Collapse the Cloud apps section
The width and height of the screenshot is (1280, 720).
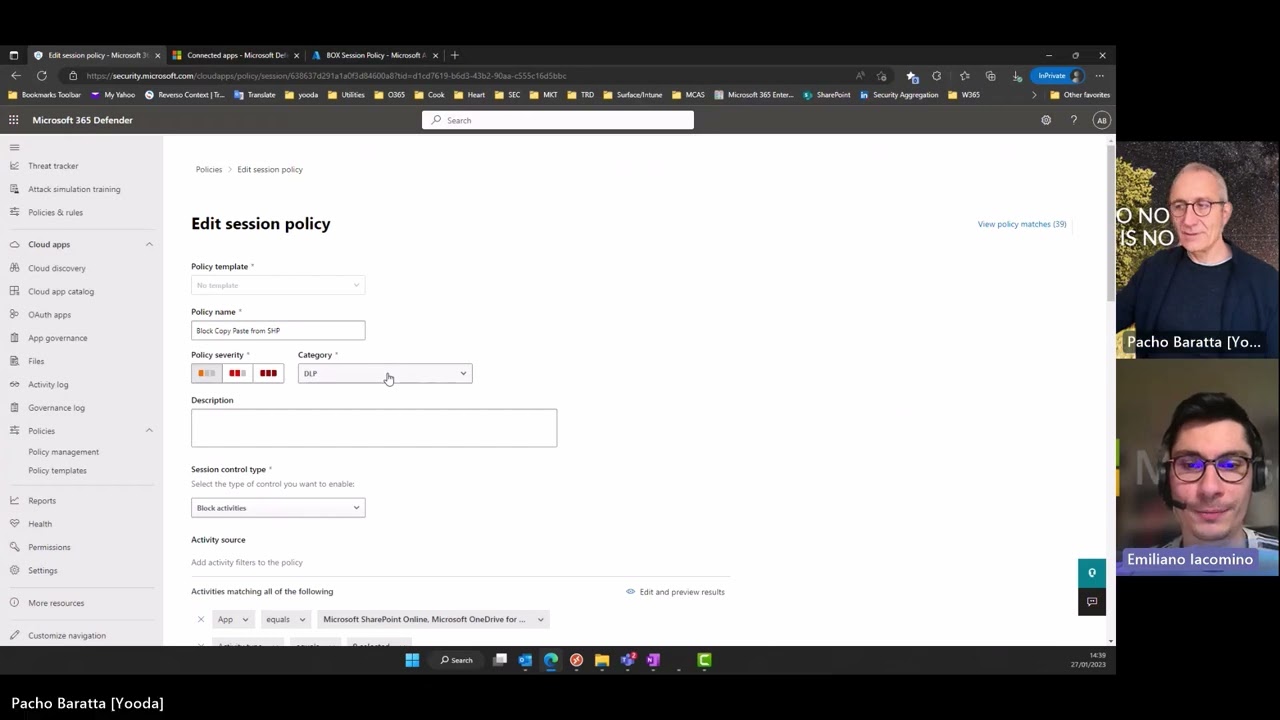tap(149, 244)
